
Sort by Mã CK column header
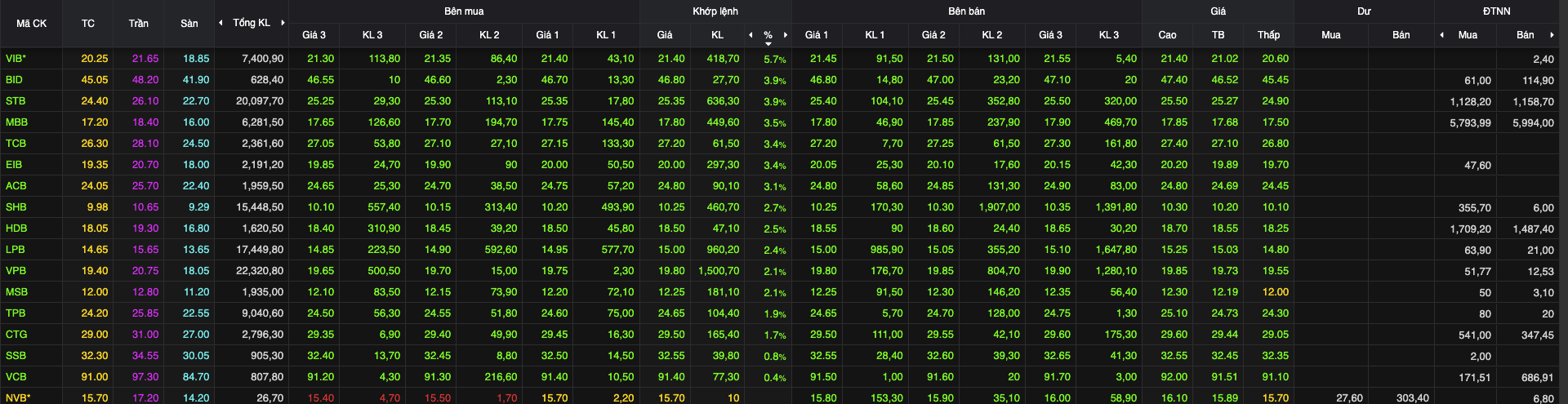[32, 24]
